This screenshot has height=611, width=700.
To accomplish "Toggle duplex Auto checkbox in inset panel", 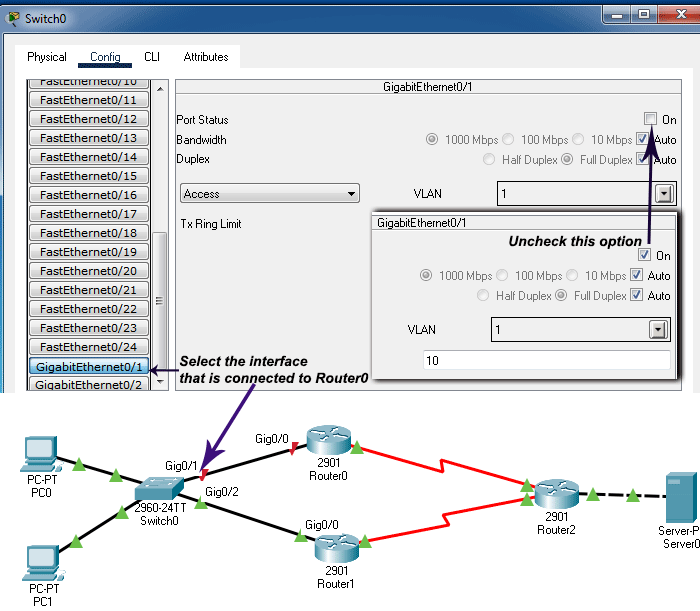I will 637,295.
